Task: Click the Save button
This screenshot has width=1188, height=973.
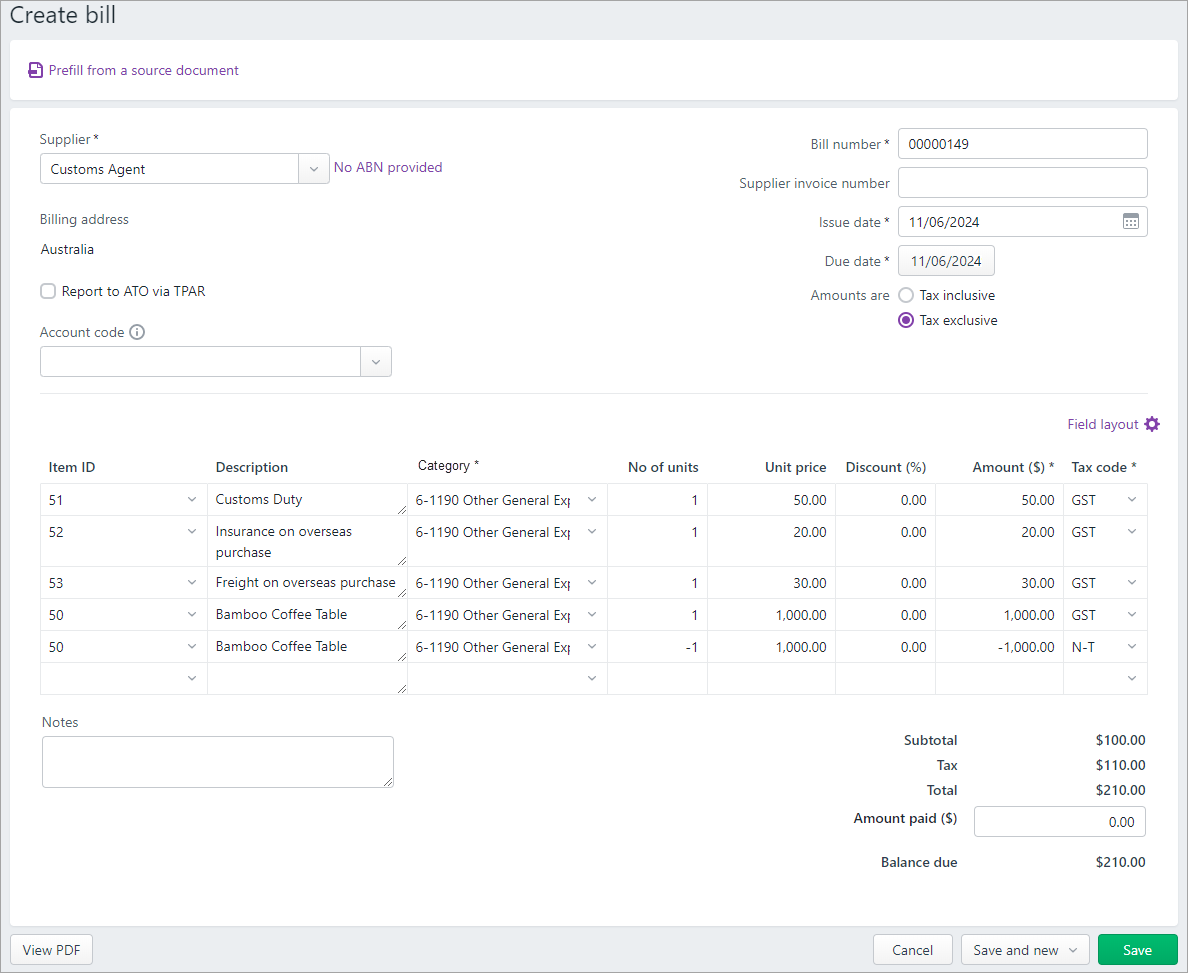Action: click(x=1137, y=949)
